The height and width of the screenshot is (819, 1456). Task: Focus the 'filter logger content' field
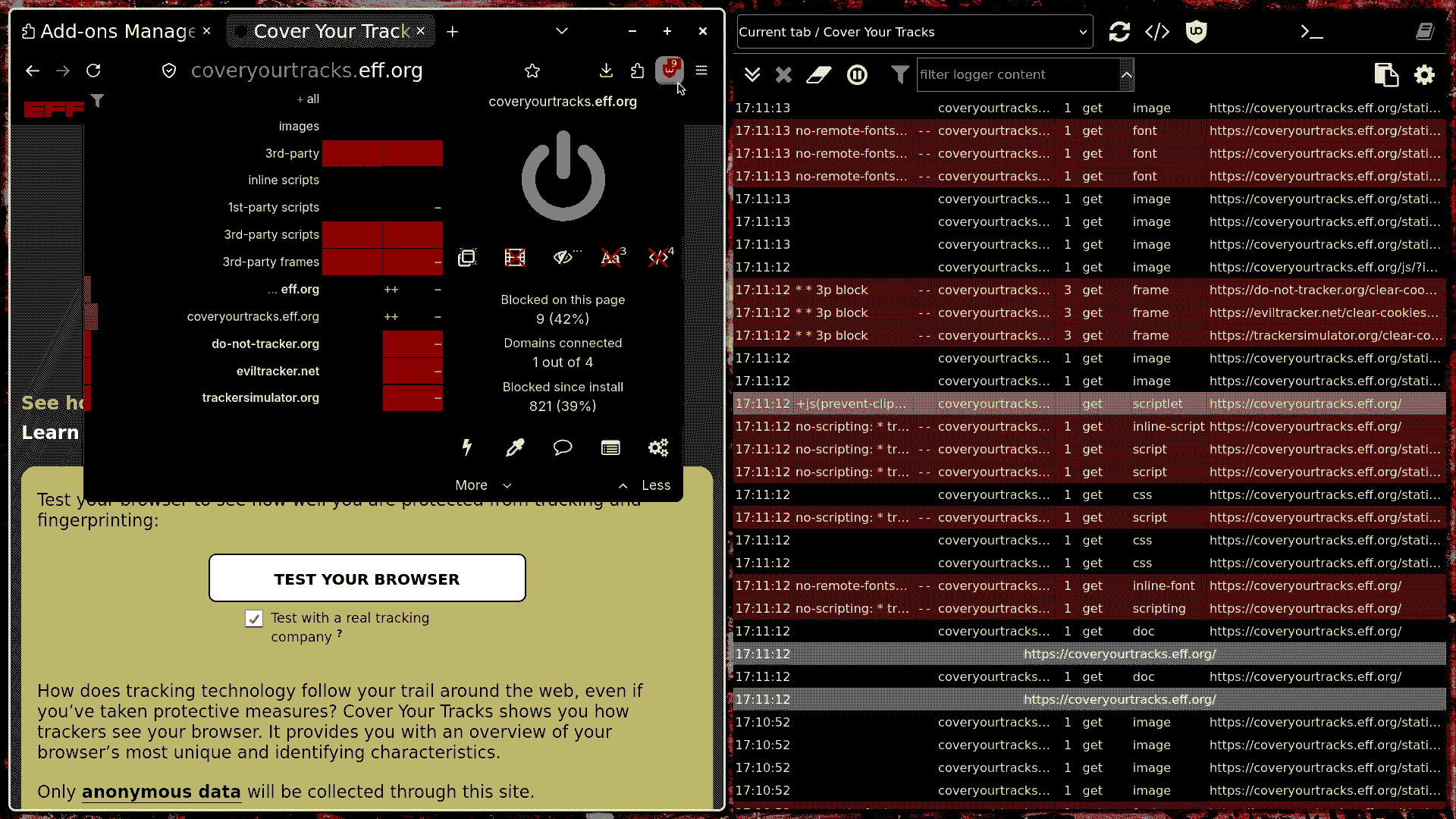click(1018, 74)
